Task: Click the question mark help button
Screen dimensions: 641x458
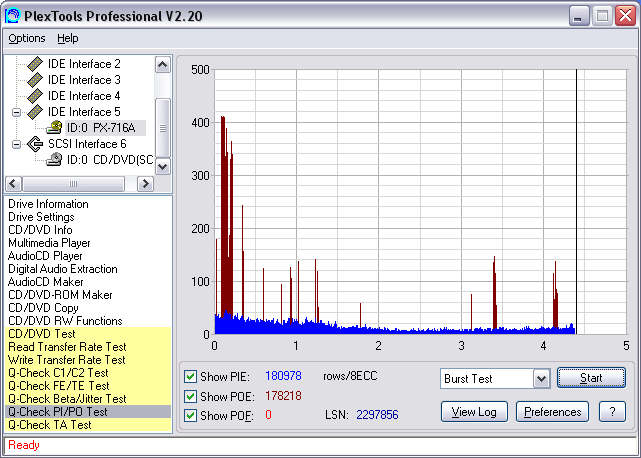Action: (x=612, y=412)
